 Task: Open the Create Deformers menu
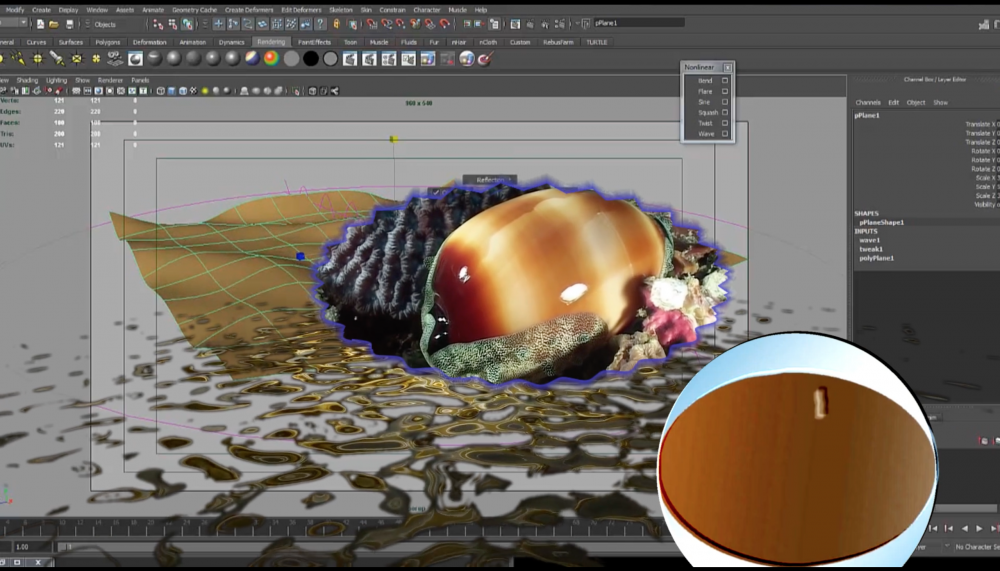point(248,10)
